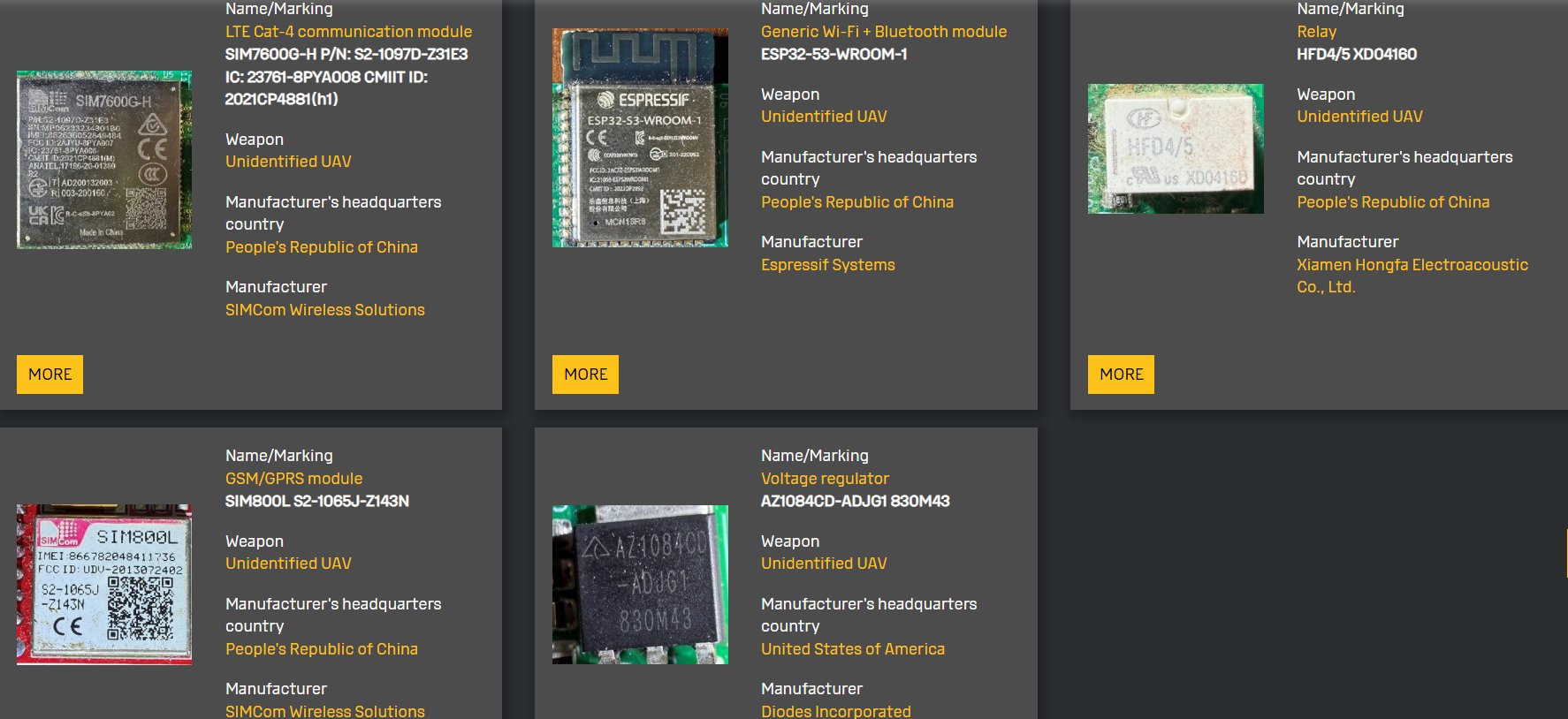Screen dimensions: 1568x719
Task: Open the GSM/GPRS module link
Action: point(293,479)
